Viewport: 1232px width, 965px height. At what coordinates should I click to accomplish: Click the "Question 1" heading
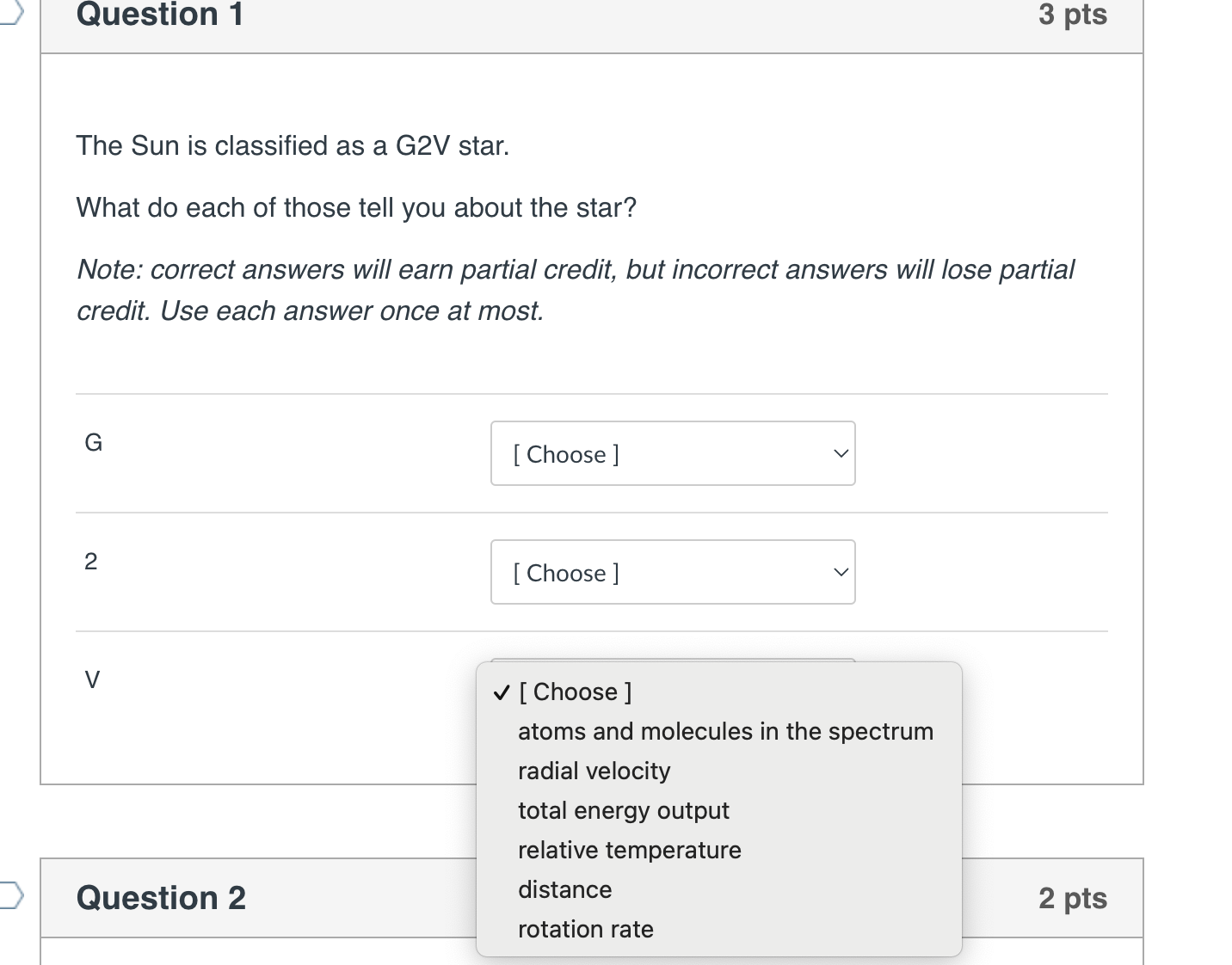click(x=160, y=15)
